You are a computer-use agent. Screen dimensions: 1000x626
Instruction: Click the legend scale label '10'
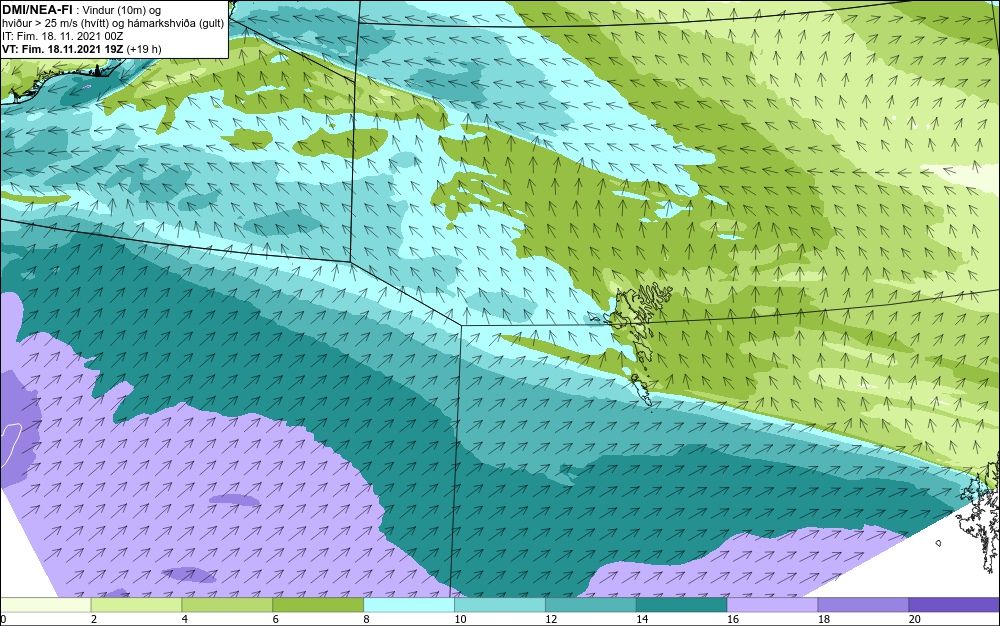[x=460, y=619]
